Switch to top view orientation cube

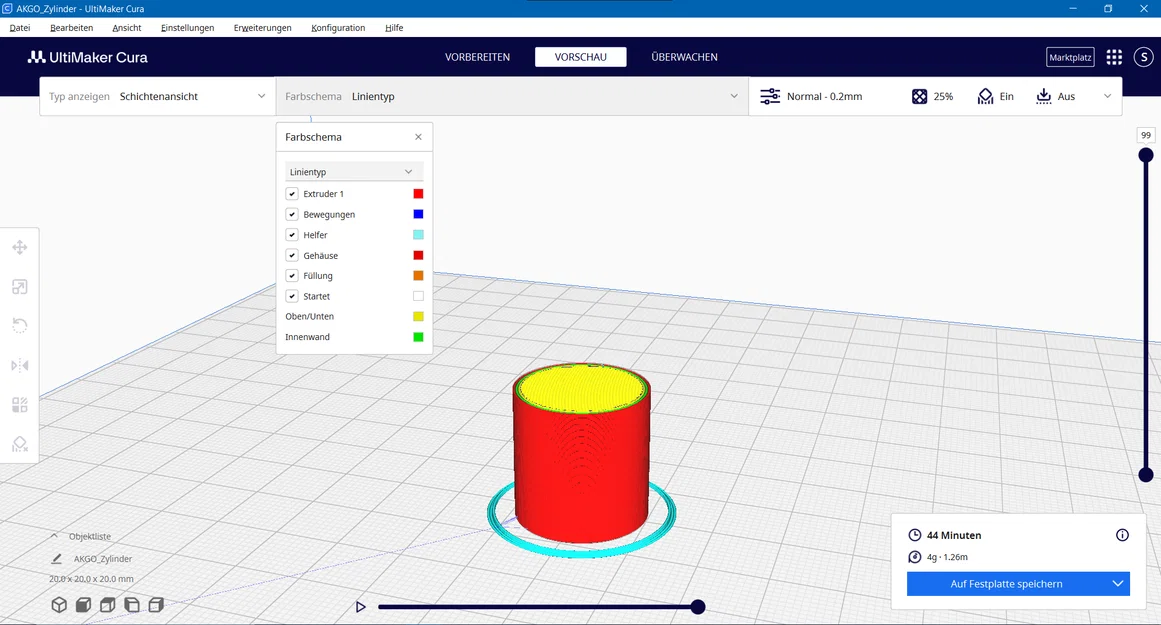[108, 604]
